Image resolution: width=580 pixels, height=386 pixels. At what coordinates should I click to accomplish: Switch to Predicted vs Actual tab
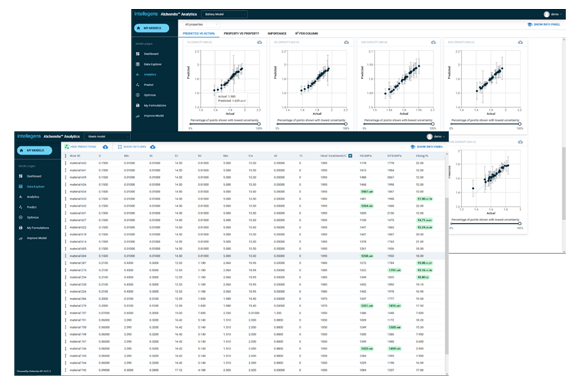click(199, 33)
